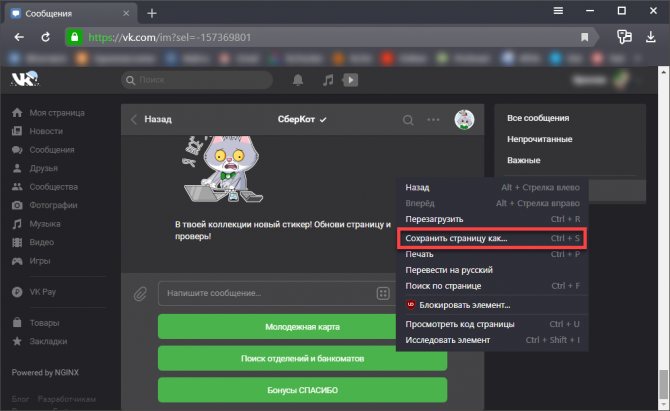
Task: Click the home icon beside Моя страница
Action: pos(17,113)
